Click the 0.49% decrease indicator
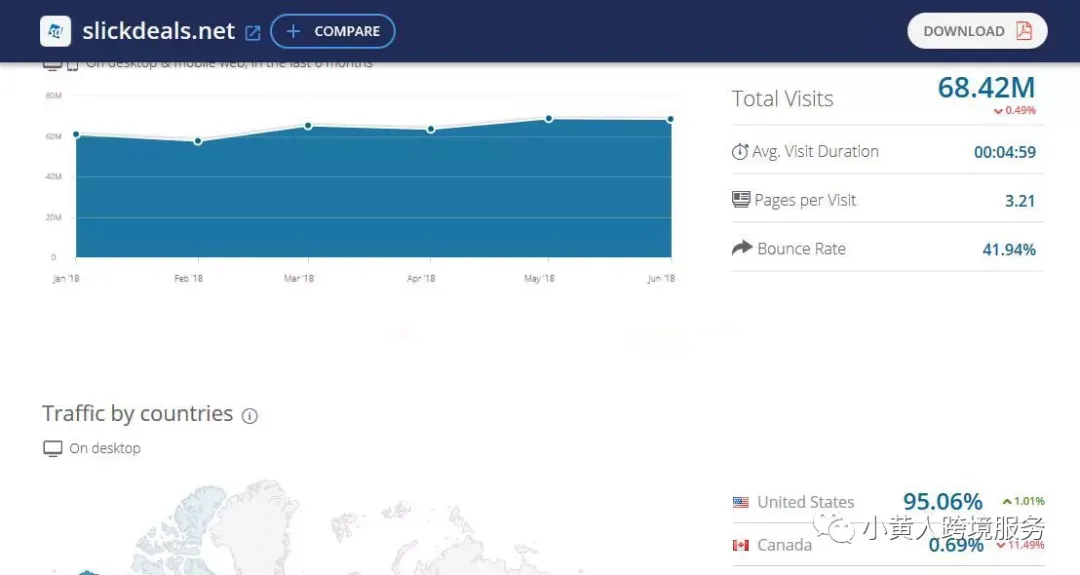Screen dimensions: 1080x575 pyautogui.click(x=1015, y=110)
